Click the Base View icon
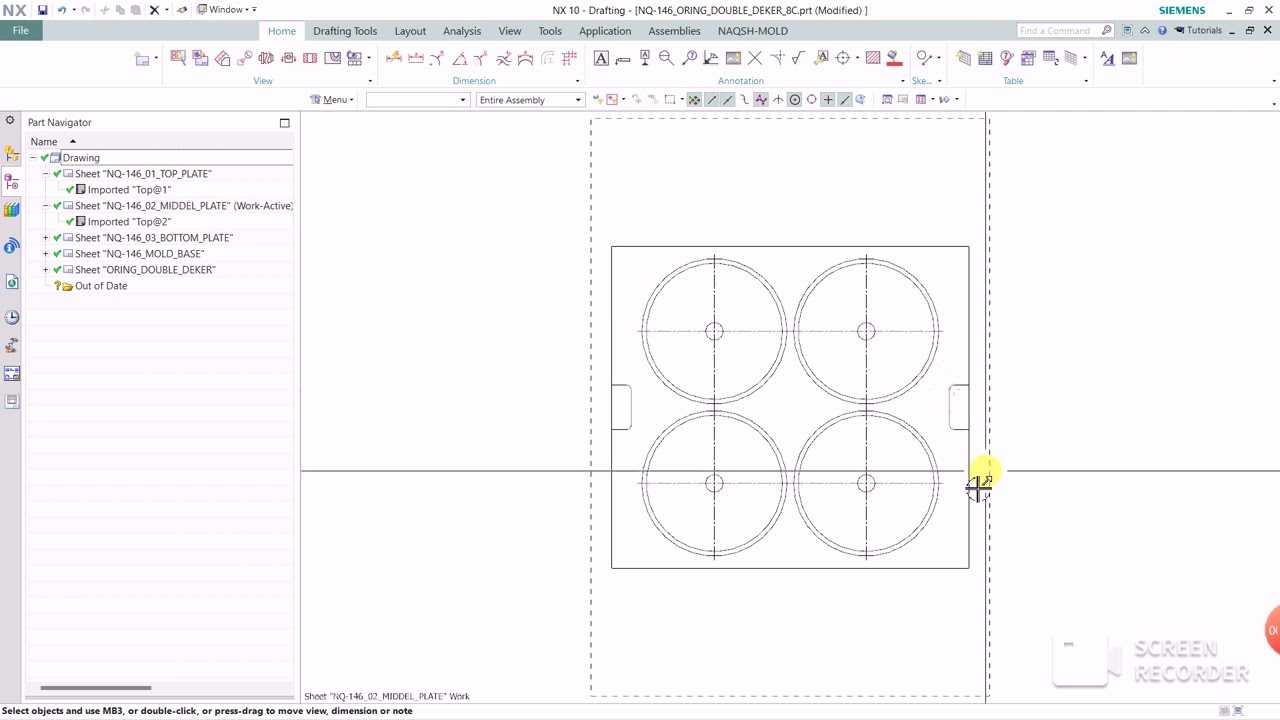1280x720 pixels. (200, 58)
